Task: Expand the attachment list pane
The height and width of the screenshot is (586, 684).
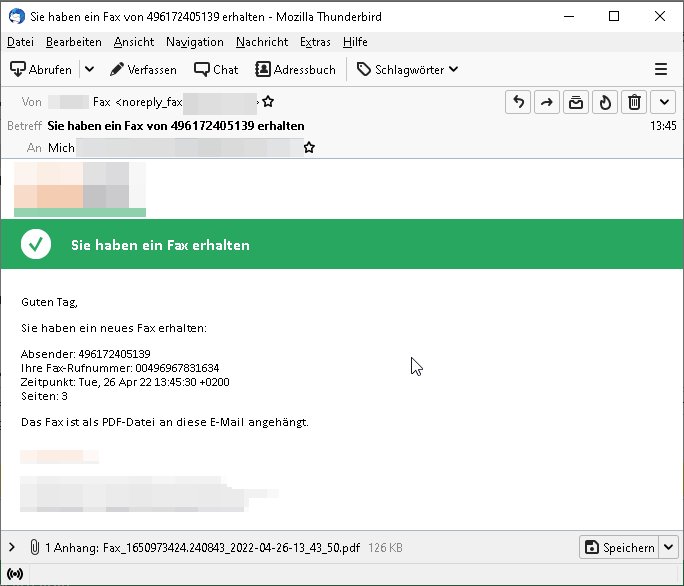Action: pos(12,547)
